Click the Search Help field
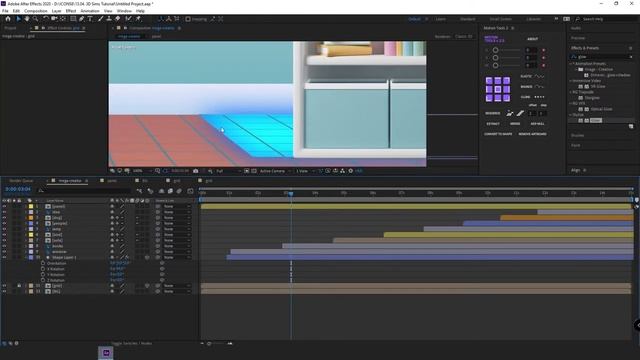Screen dimensions: 640x360 pos(606,19)
